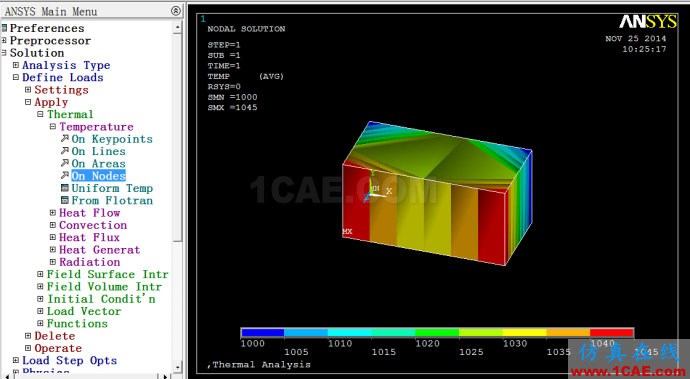Click the On Lines arrow icon
This screenshot has width=690, height=379.
(x=65, y=151)
